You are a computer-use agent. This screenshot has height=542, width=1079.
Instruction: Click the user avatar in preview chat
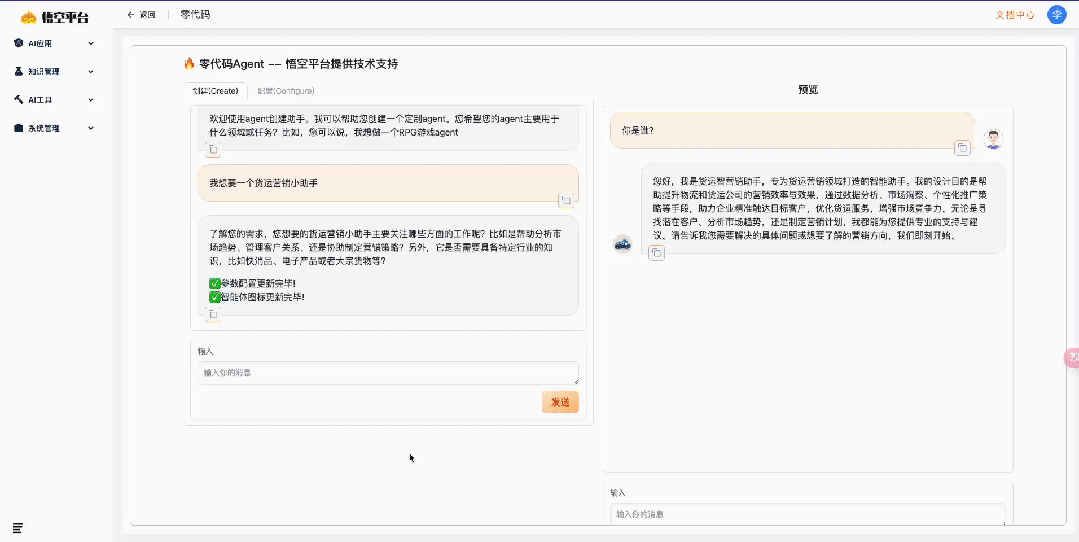pyautogui.click(x=993, y=140)
